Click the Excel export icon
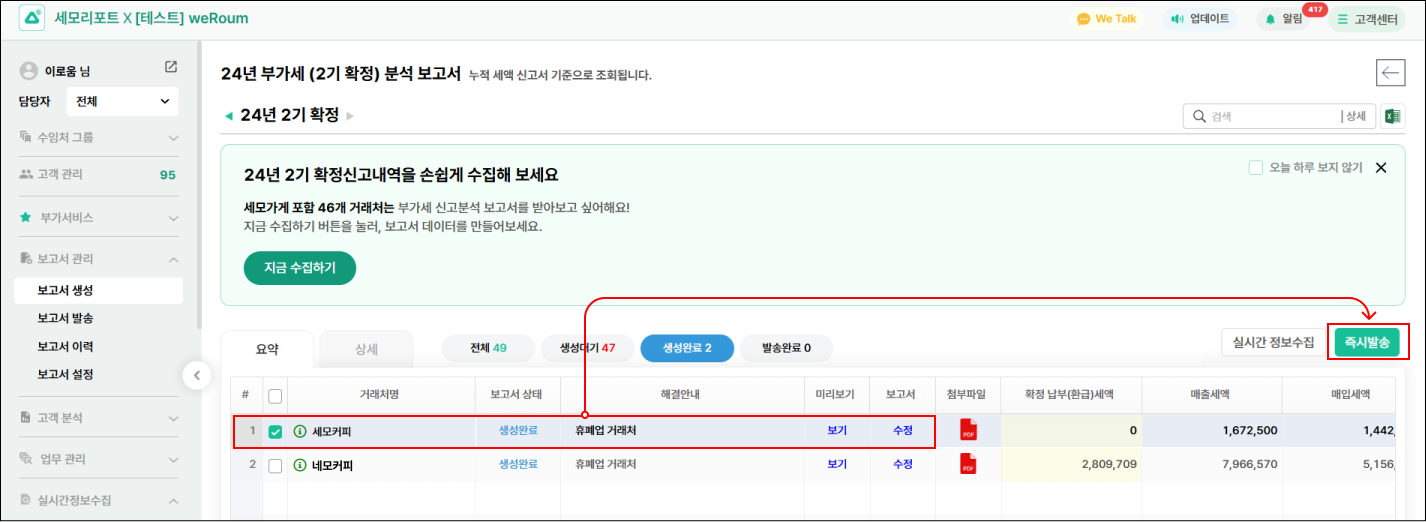The image size is (1426, 522). [1391, 116]
